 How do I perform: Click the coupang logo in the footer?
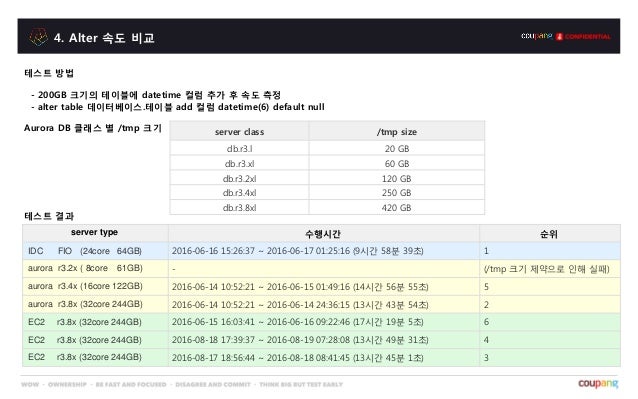[x=598, y=384]
